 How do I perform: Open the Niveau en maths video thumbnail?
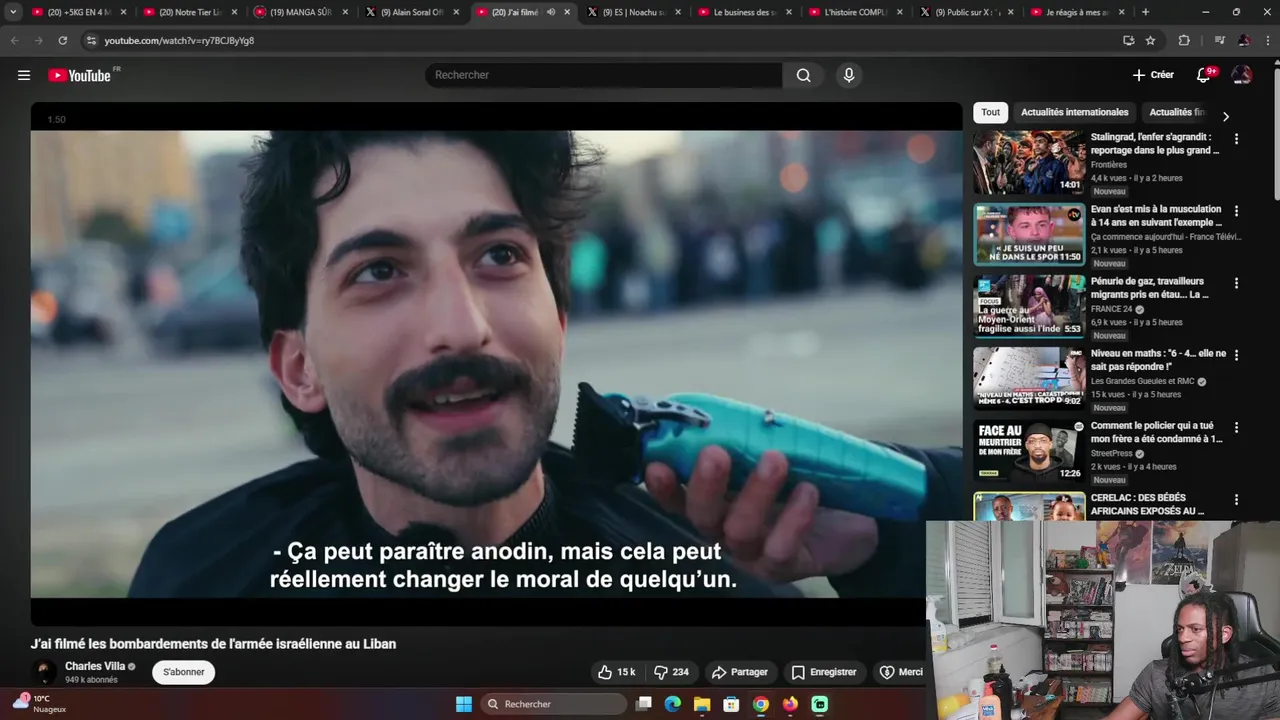[x=1029, y=378]
